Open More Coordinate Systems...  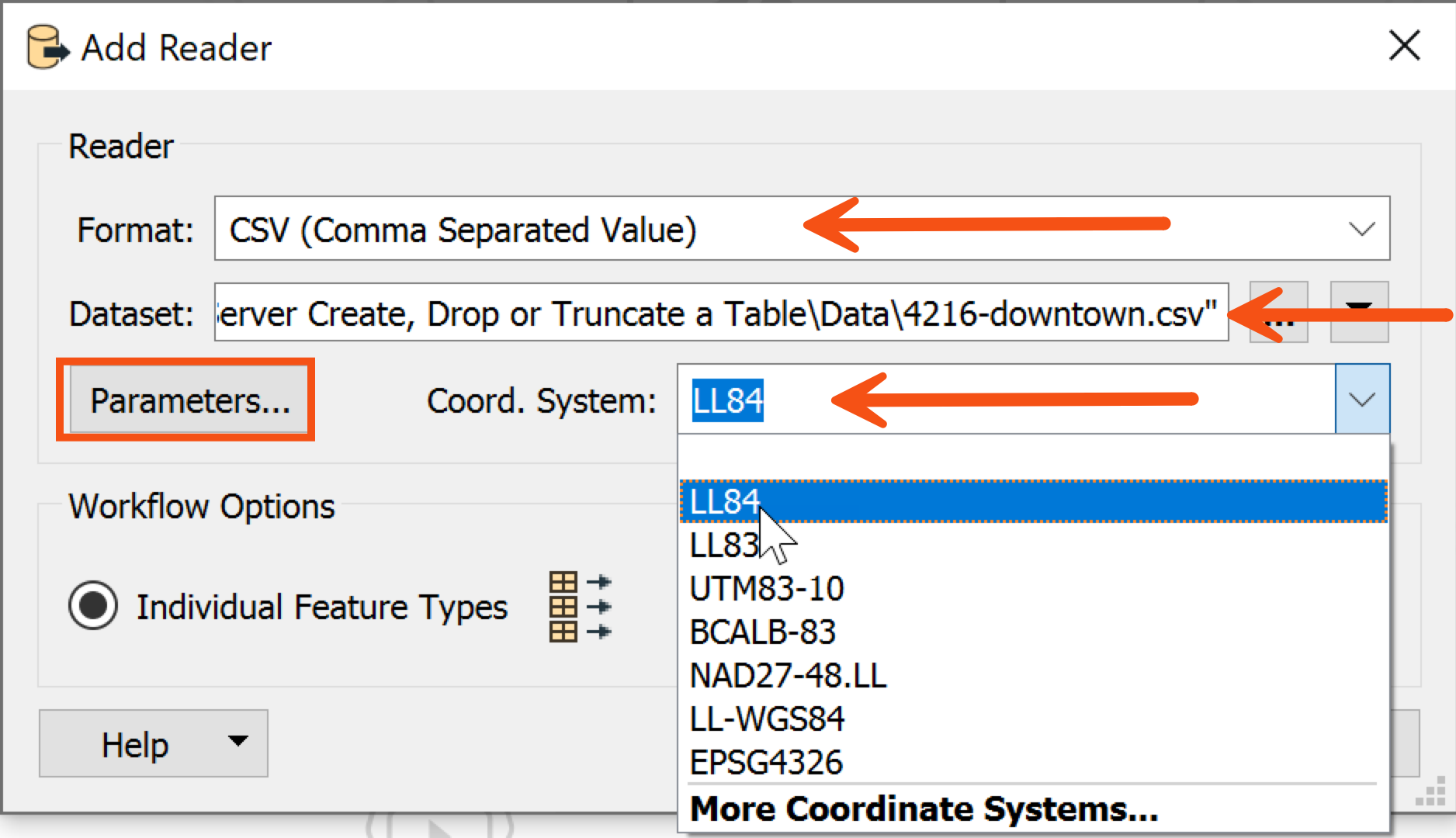click(x=924, y=809)
